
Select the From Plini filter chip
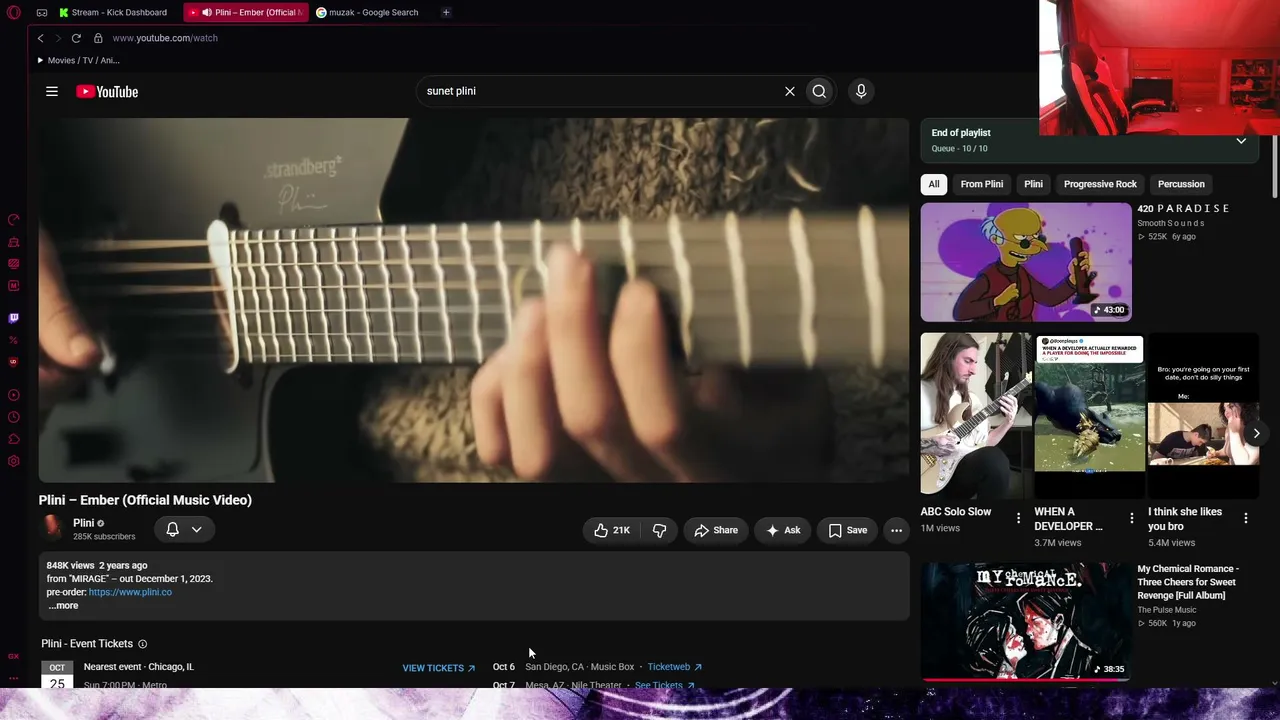click(982, 184)
